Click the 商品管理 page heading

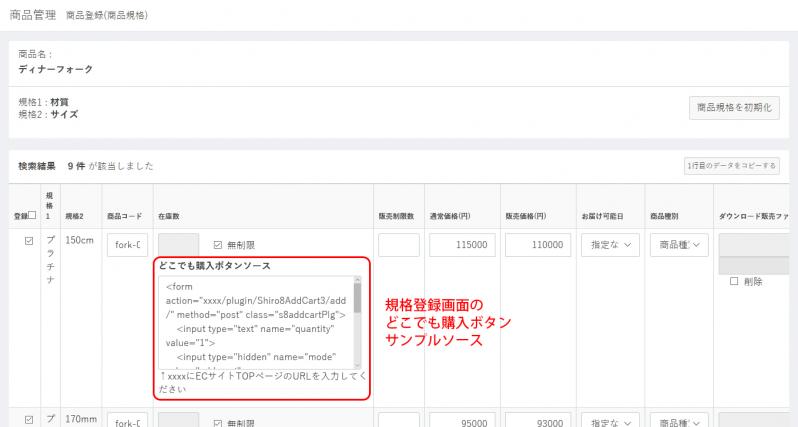33,15
